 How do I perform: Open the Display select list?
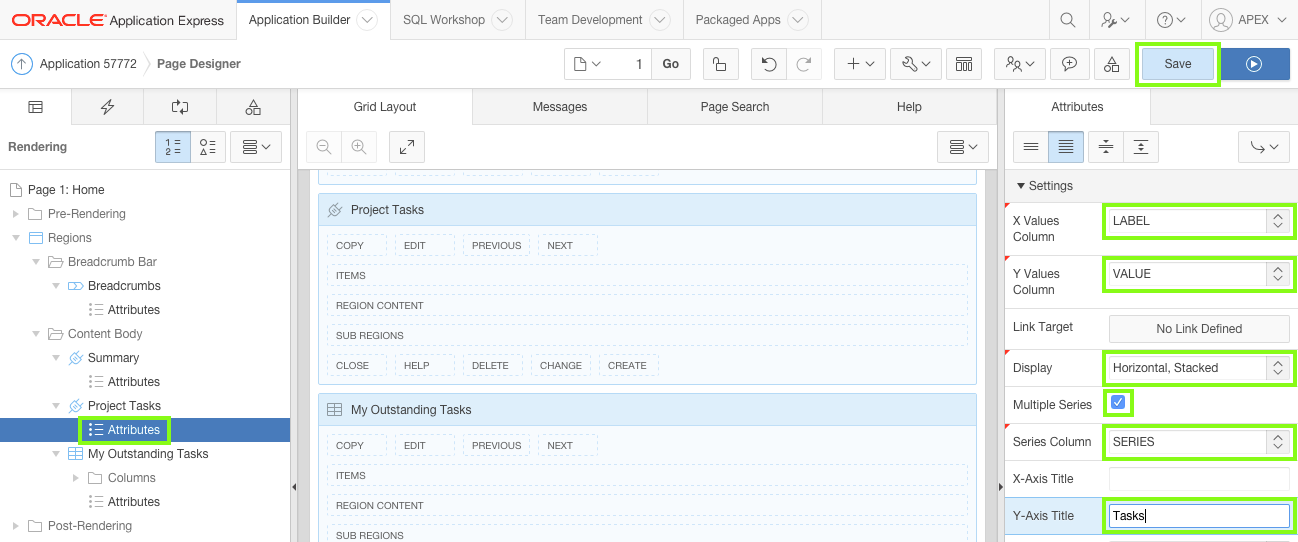[1198, 368]
